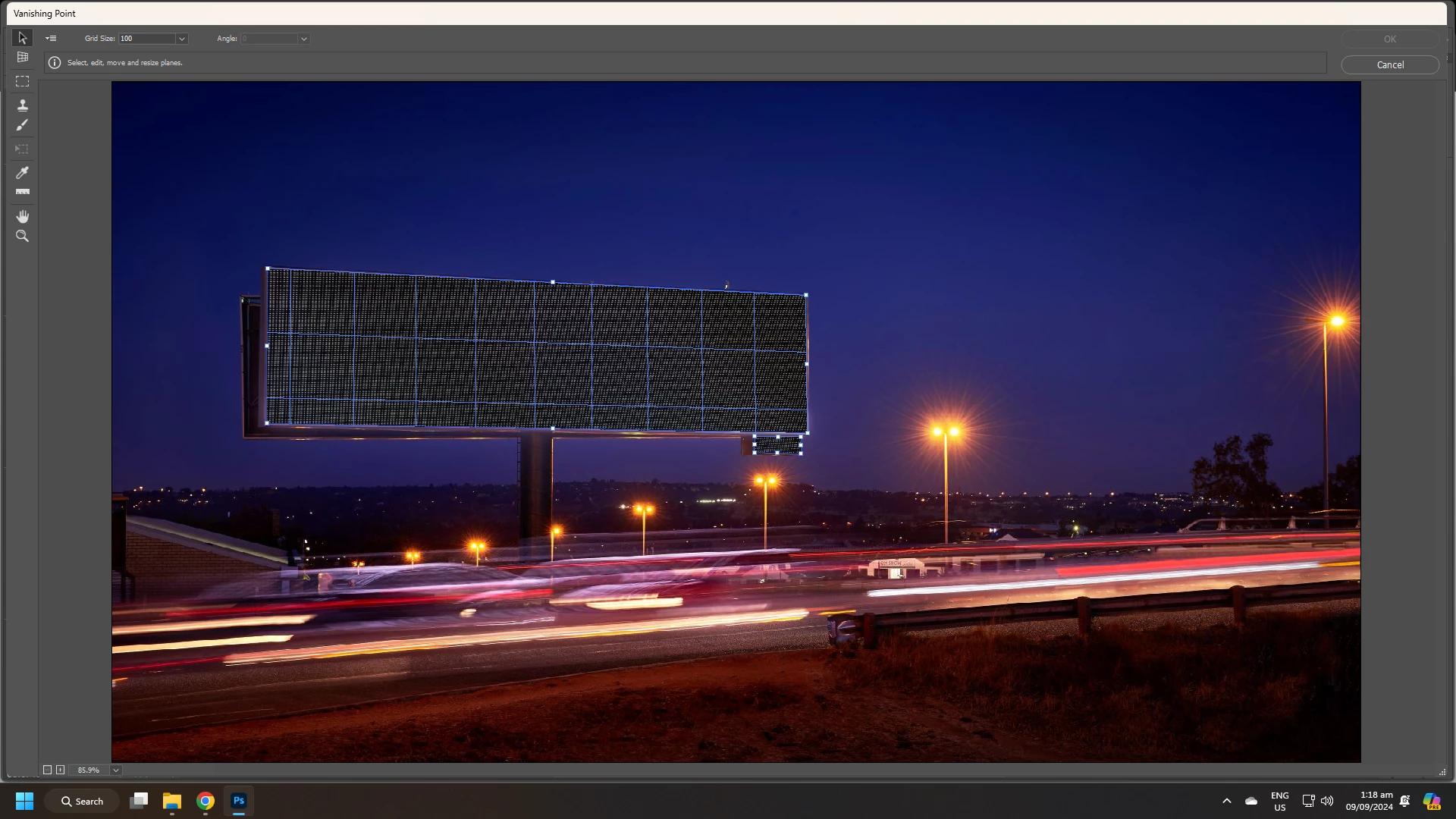
Task: Open Google Chrome from the taskbar
Action: click(206, 801)
